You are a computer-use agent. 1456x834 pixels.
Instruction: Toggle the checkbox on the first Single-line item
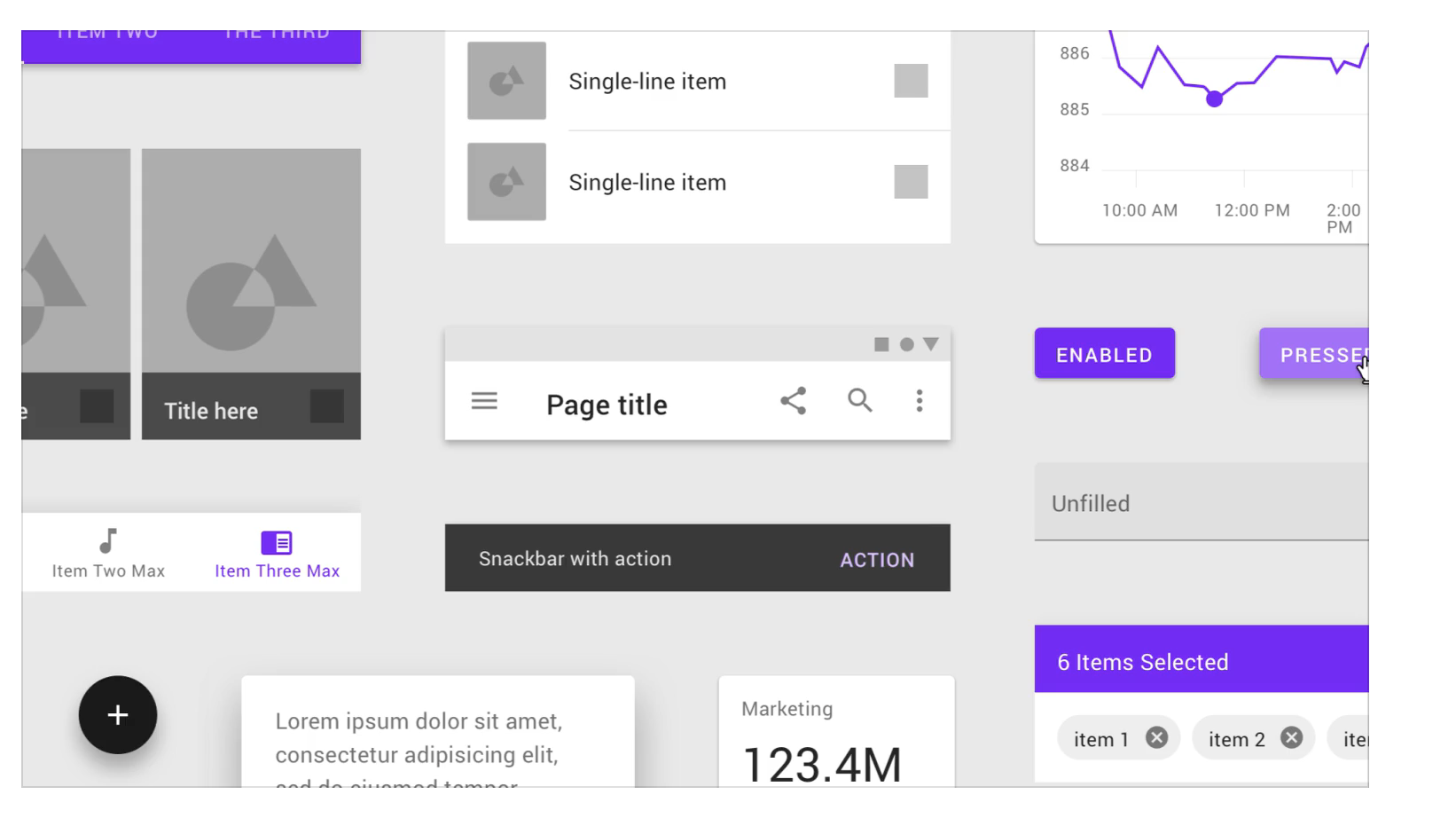point(911,81)
